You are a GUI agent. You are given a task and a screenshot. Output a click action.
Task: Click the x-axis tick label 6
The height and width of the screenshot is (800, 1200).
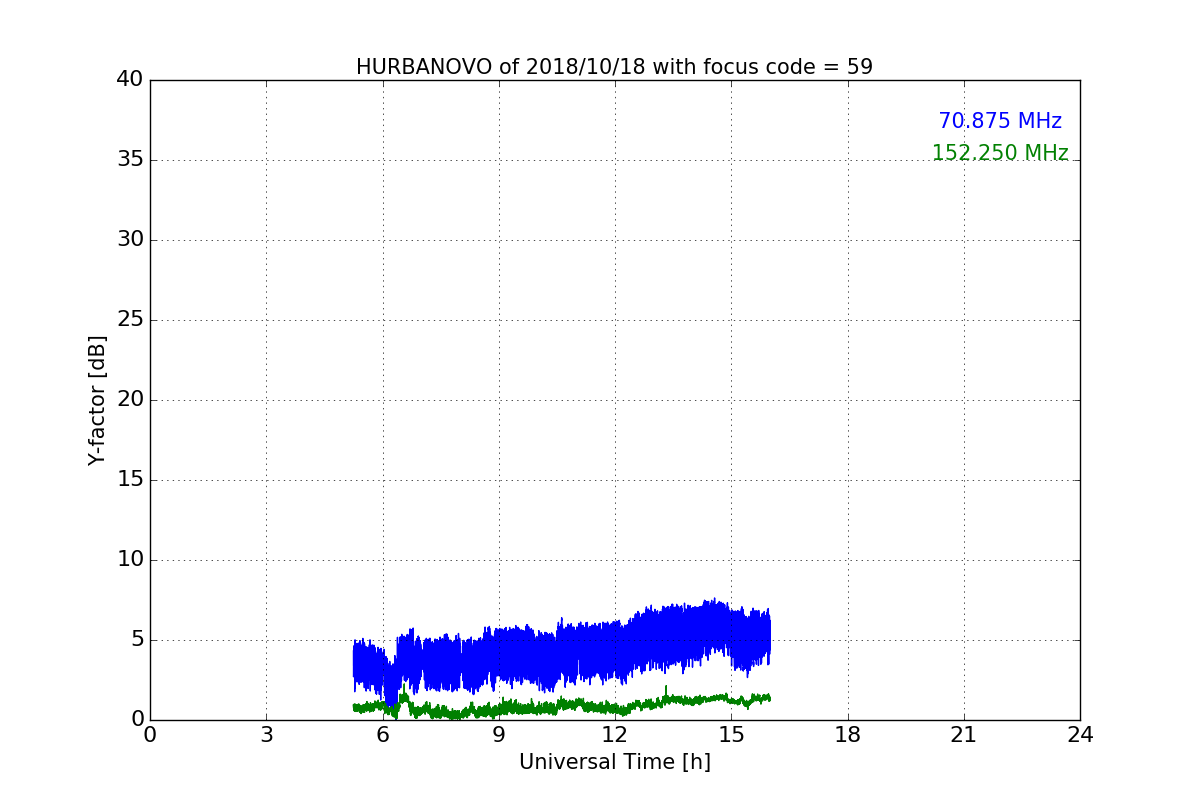[x=382, y=735]
